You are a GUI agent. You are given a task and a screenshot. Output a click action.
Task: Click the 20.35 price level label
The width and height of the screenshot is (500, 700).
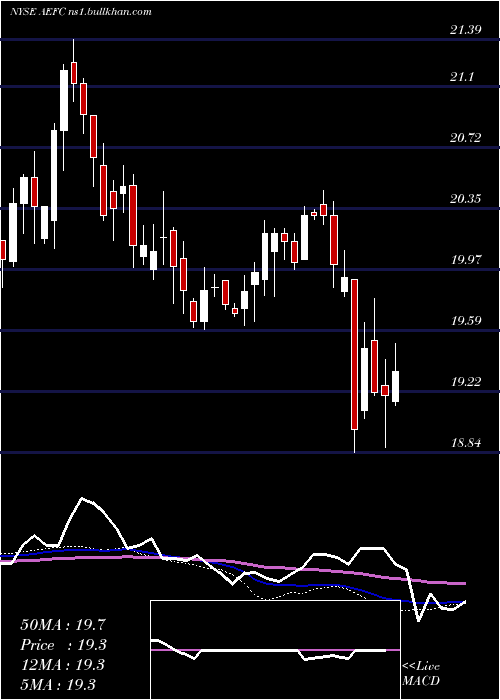click(465, 199)
